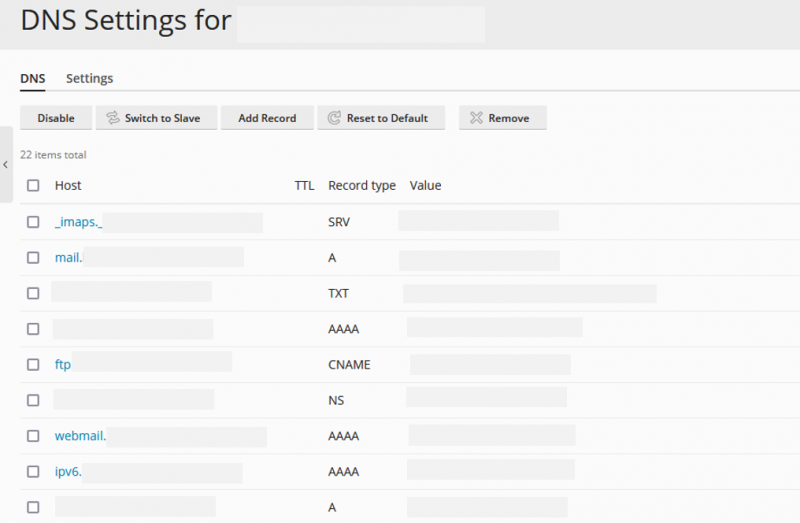
Task: Open the _imaps host record link
Action: pyautogui.click(x=79, y=222)
